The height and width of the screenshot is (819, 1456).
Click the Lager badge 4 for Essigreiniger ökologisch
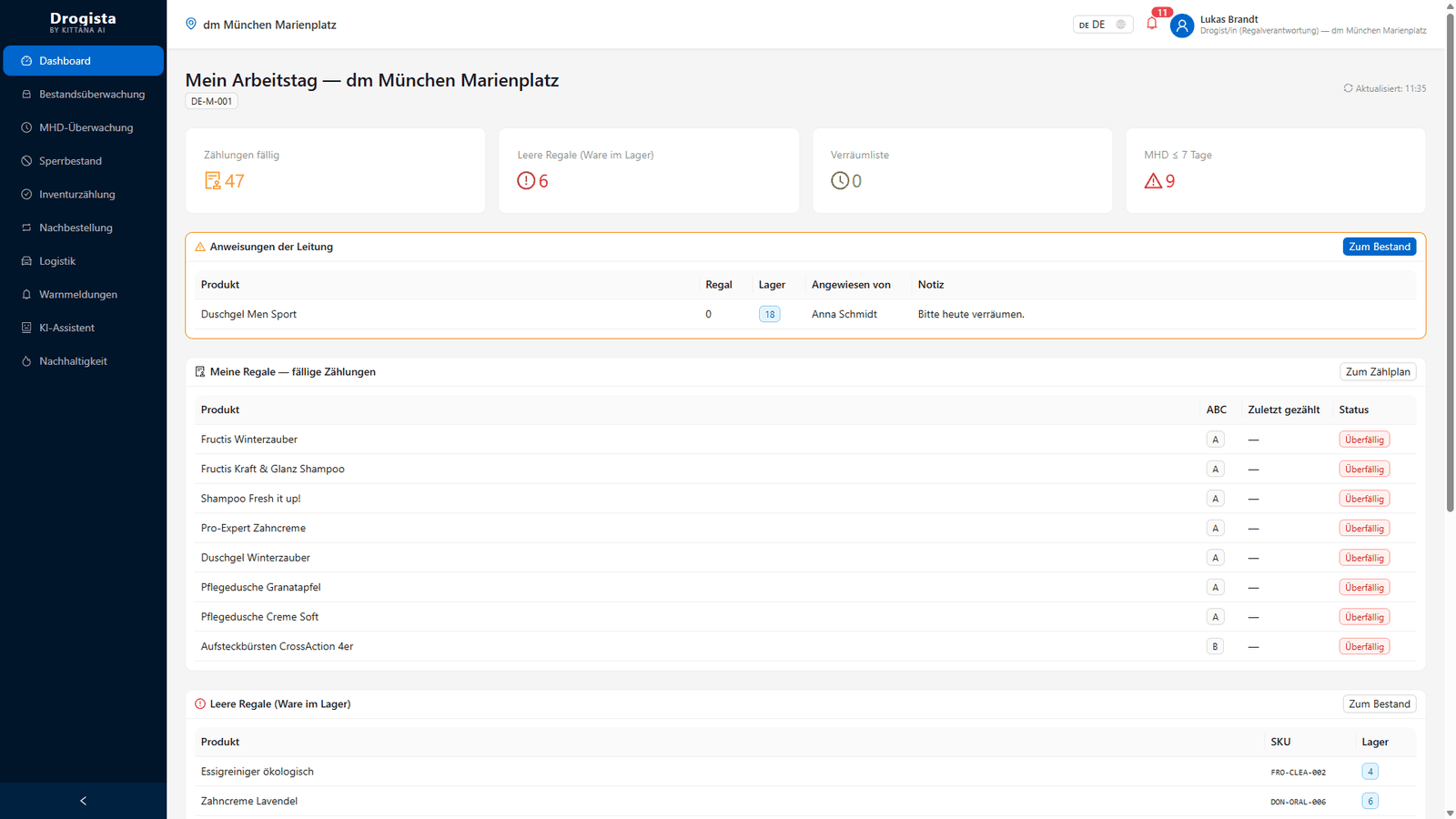(1370, 772)
